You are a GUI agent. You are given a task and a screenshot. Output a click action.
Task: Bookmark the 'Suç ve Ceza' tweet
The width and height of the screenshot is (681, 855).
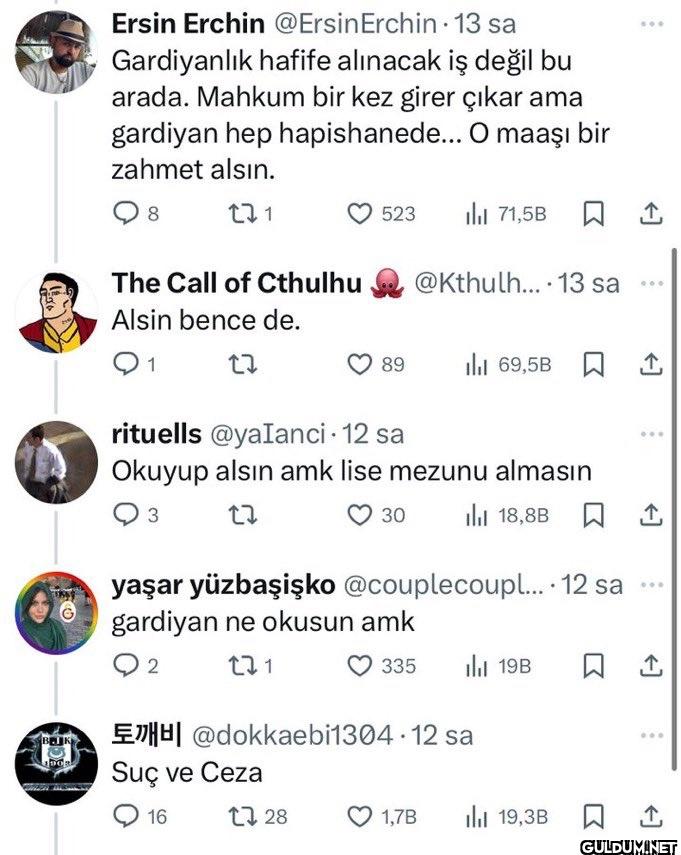click(592, 816)
